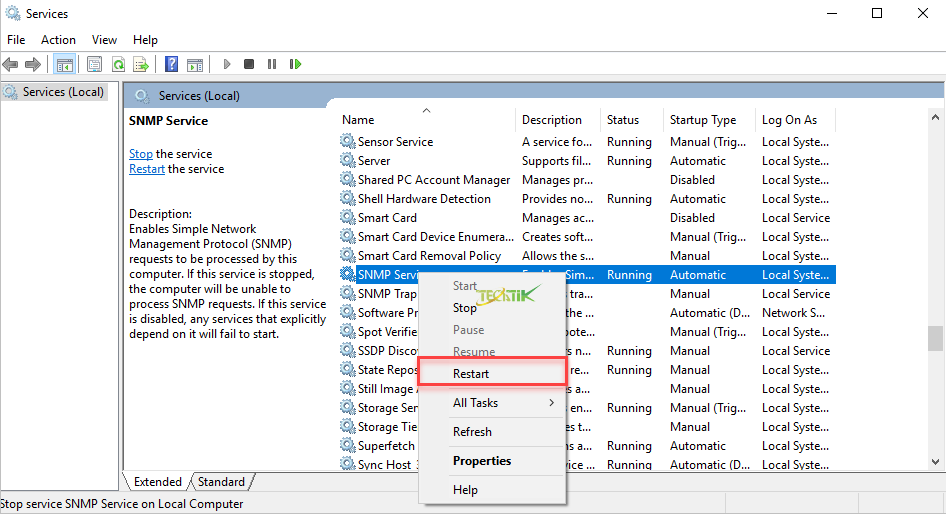The width and height of the screenshot is (946, 514).
Task: Open Properties via the toolbar icon
Action: tap(94, 64)
